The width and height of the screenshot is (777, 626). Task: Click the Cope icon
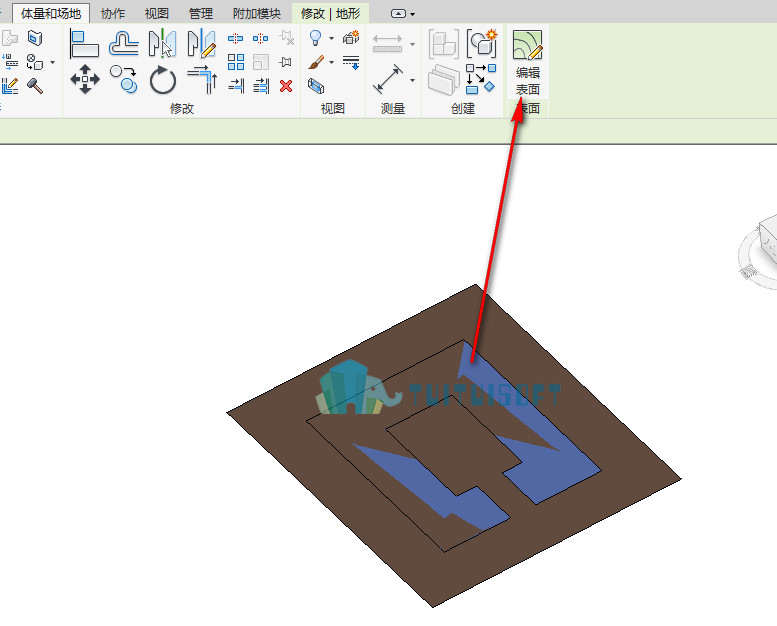10,38
